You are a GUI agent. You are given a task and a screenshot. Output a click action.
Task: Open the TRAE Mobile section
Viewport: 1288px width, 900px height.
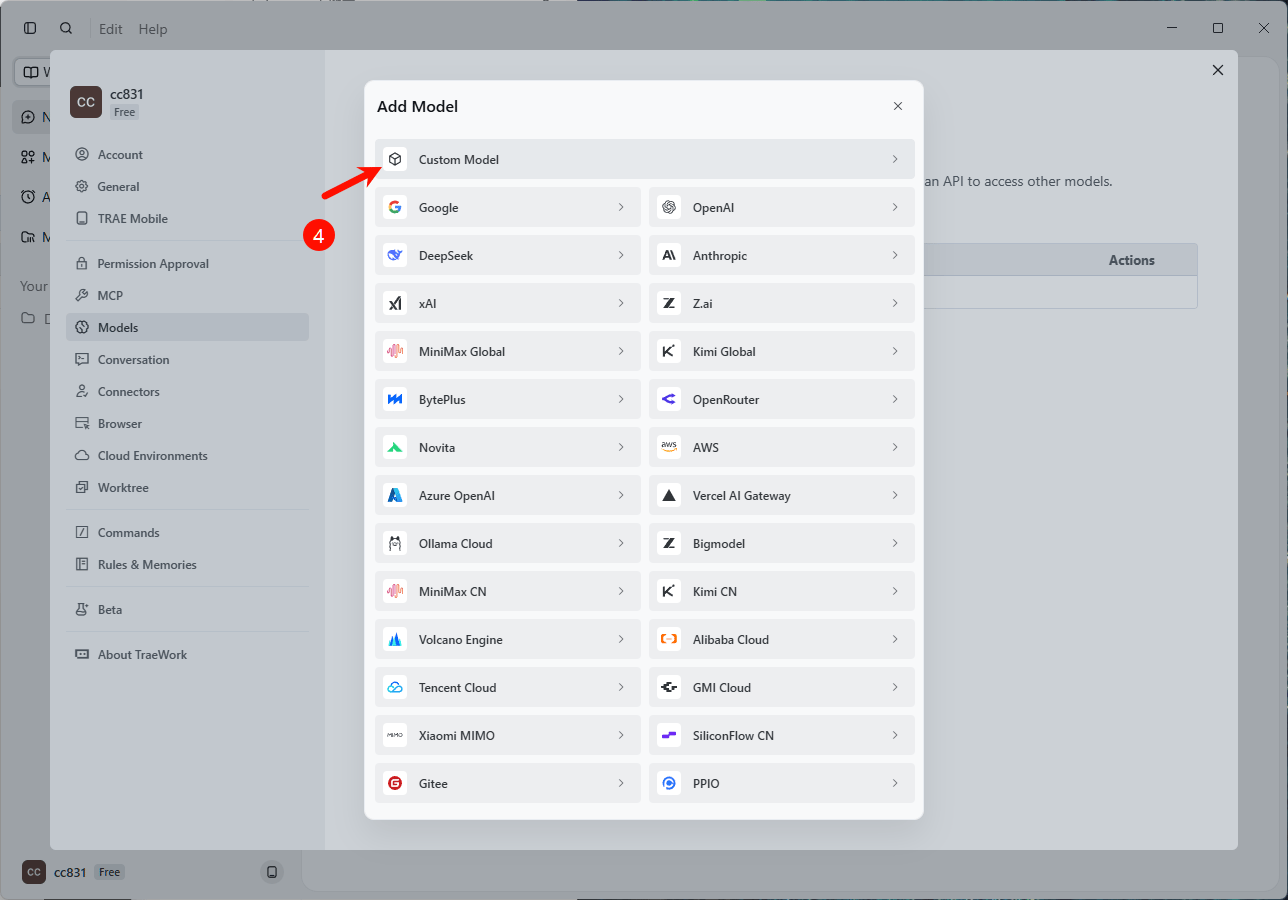coord(188,219)
